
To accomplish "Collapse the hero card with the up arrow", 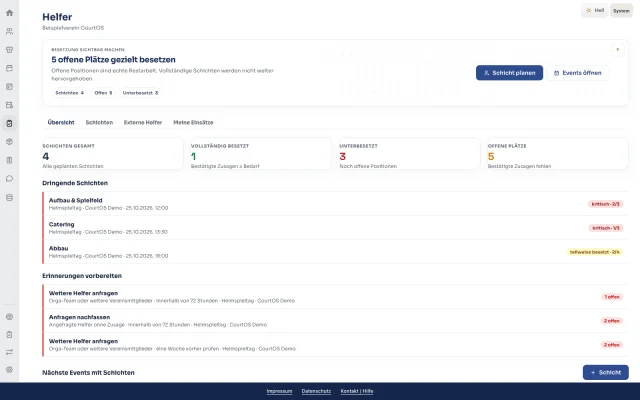I will (618, 50).
